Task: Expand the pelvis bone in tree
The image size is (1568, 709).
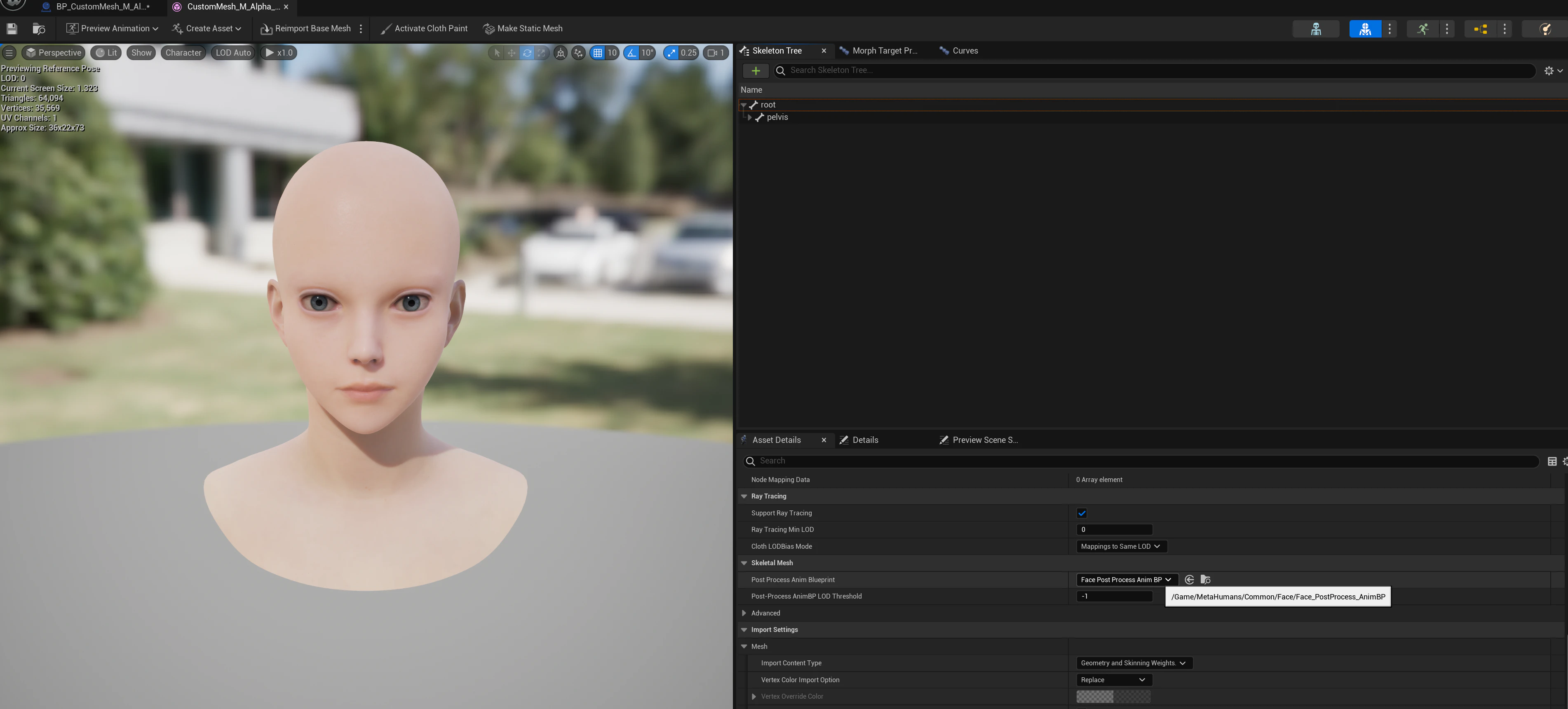Action: click(749, 117)
